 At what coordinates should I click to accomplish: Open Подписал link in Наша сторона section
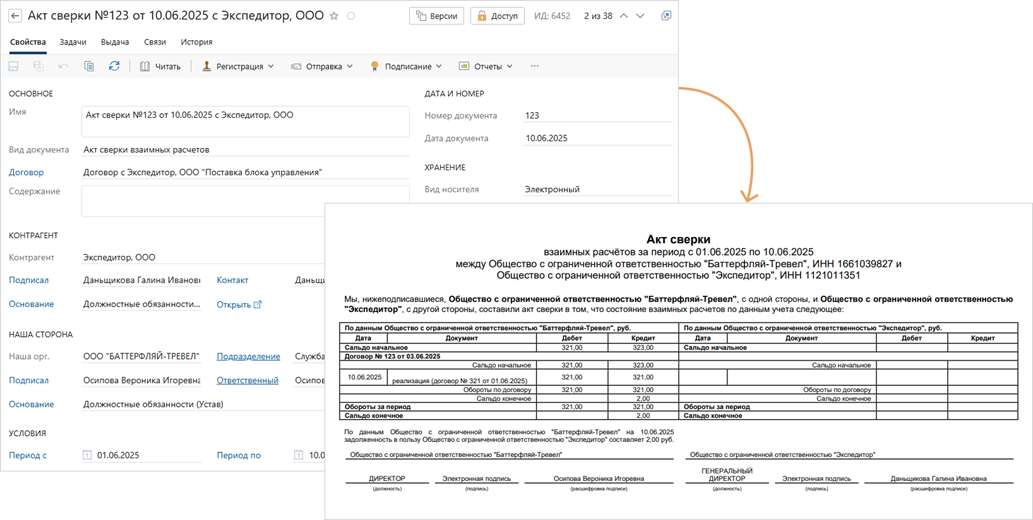(28, 380)
